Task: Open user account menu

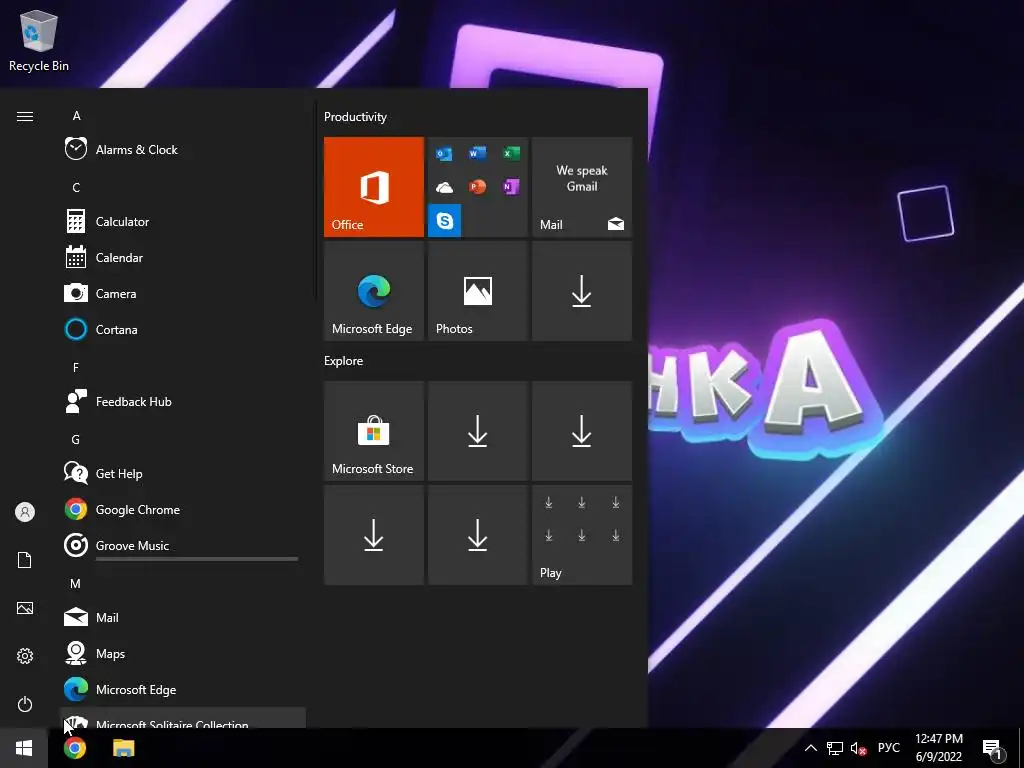Action: [25, 512]
